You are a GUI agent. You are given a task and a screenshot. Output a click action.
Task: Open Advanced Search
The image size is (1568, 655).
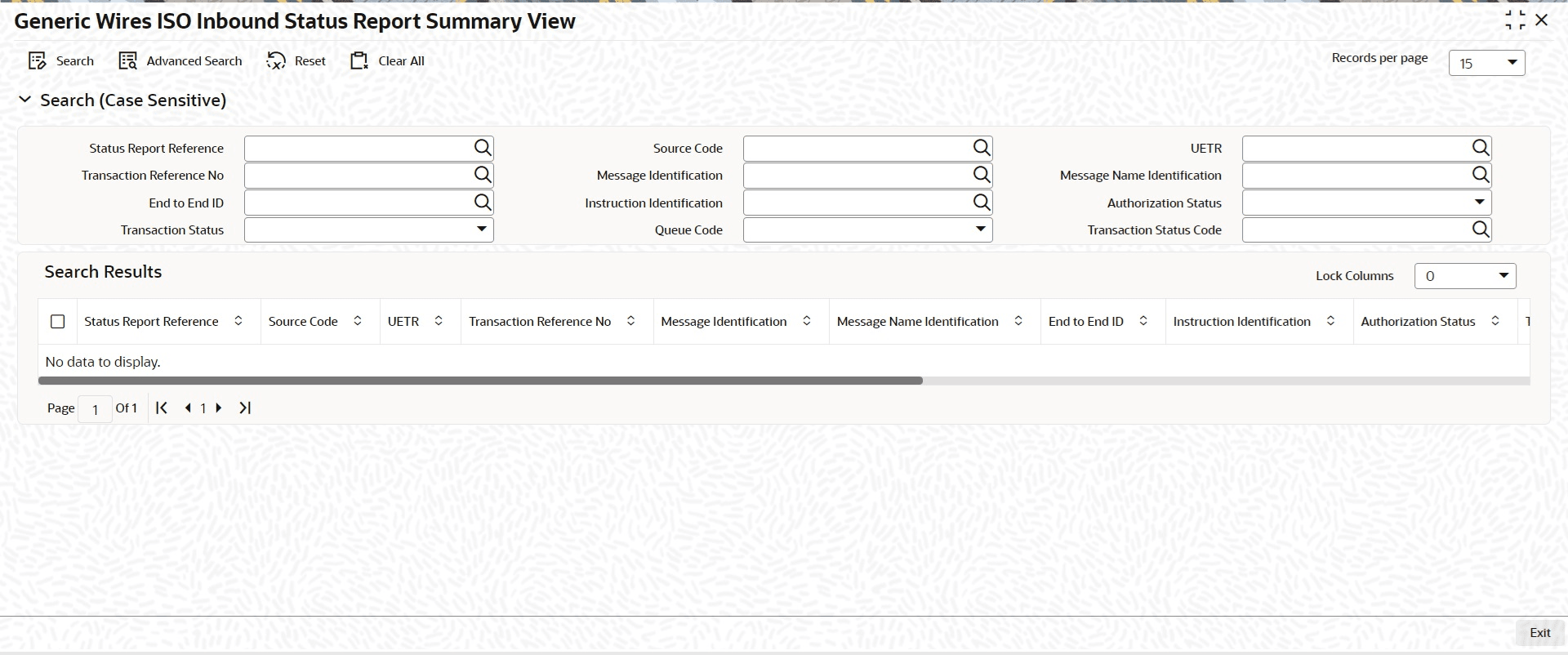180,61
